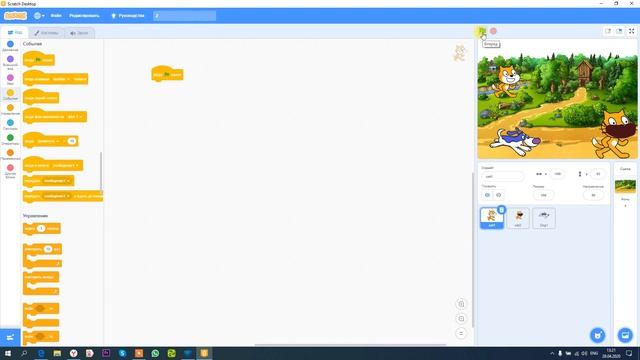This screenshot has height=360, width=640.
Task: Delete the selected sprite with its trash badge
Action: pyautogui.click(x=501, y=210)
